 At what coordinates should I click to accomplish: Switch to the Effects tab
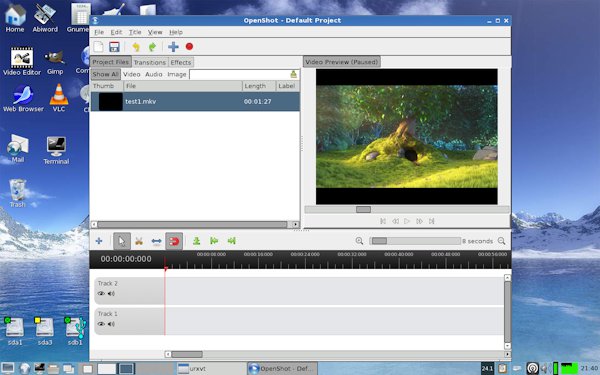point(181,62)
